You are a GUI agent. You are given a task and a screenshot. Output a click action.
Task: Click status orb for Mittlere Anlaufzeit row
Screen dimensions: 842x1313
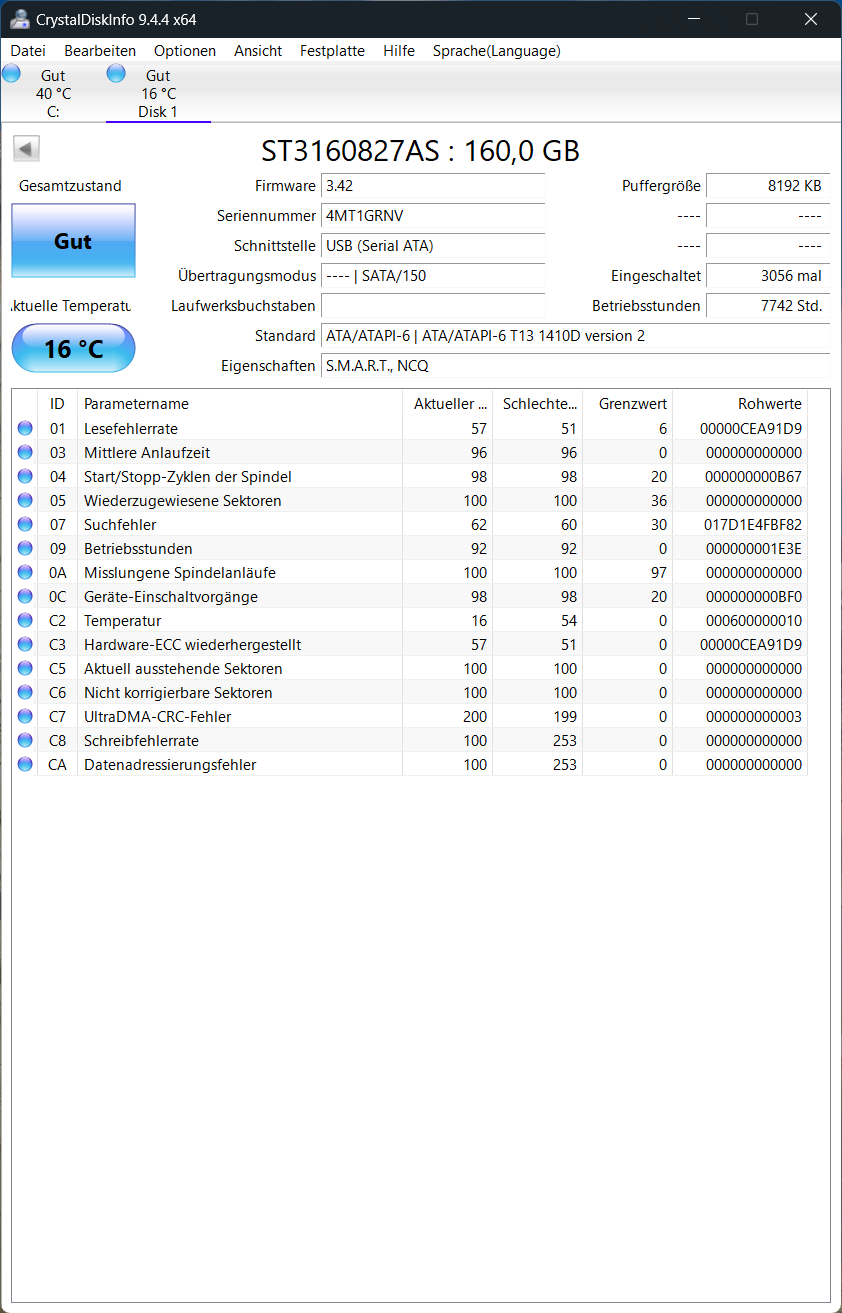click(x=25, y=453)
